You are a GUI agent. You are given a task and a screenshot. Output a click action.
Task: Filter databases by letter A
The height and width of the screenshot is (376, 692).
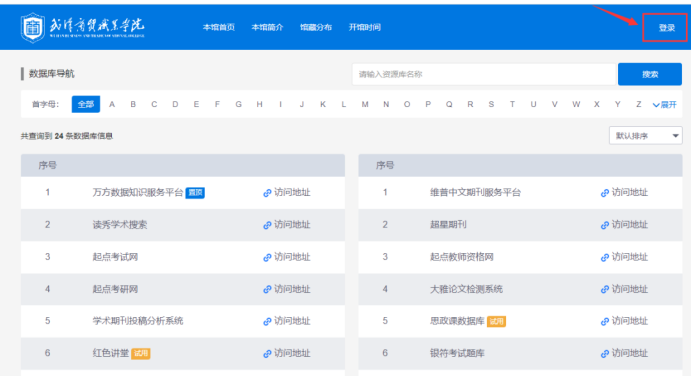click(112, 104)
